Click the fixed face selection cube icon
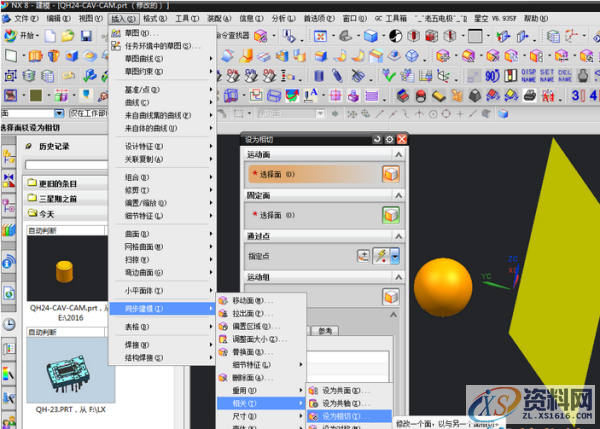The image size is (600, 429). (391, 214)
